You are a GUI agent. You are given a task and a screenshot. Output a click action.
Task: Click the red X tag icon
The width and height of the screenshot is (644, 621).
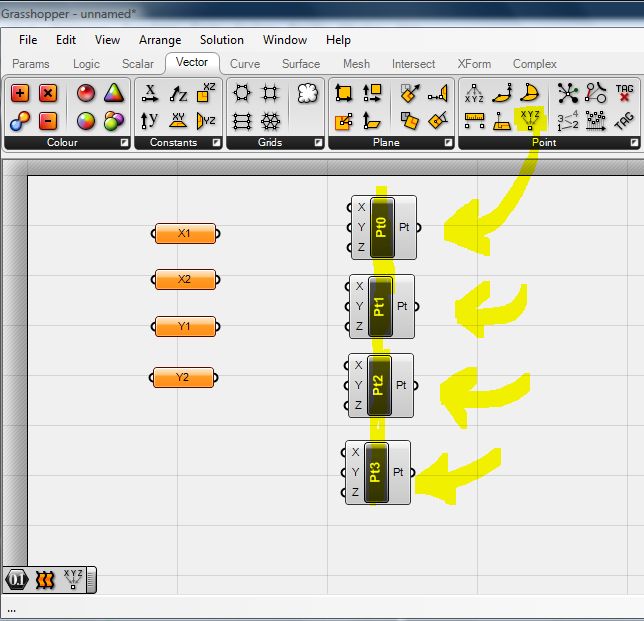(x=624, y=94)
